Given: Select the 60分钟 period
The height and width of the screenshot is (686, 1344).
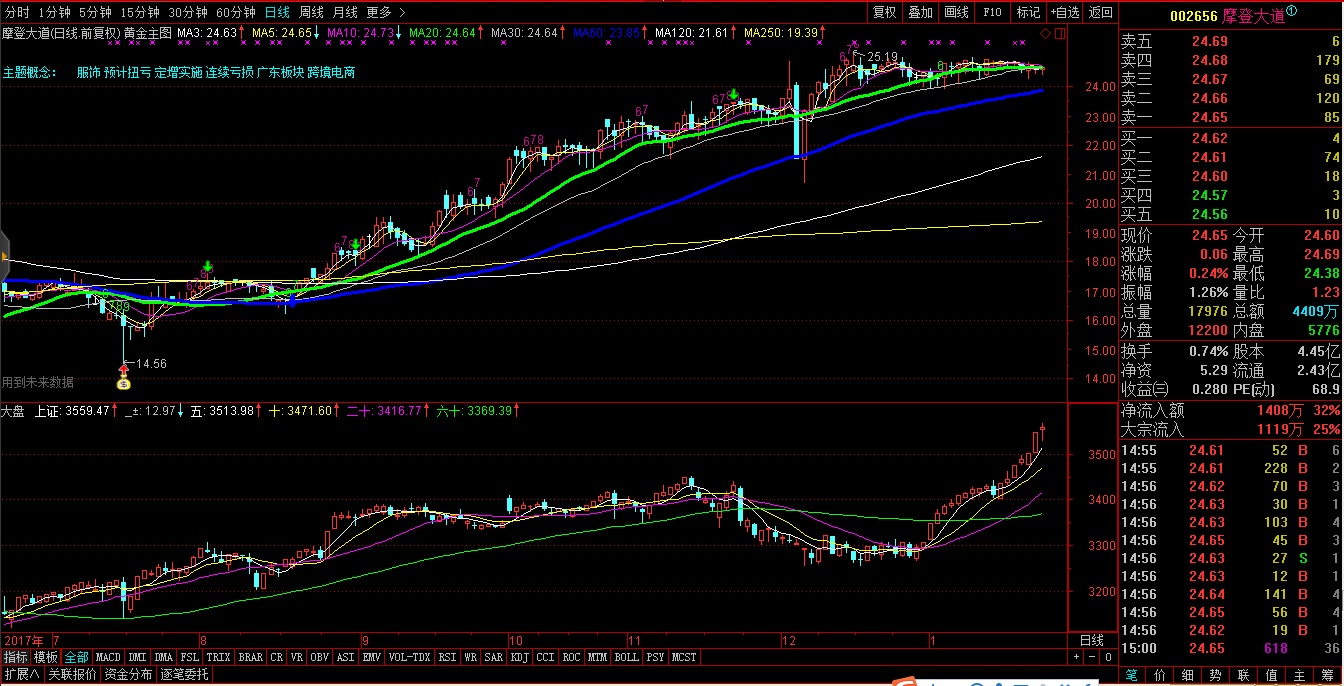Looking at the screenshot, I should [236, 12].
